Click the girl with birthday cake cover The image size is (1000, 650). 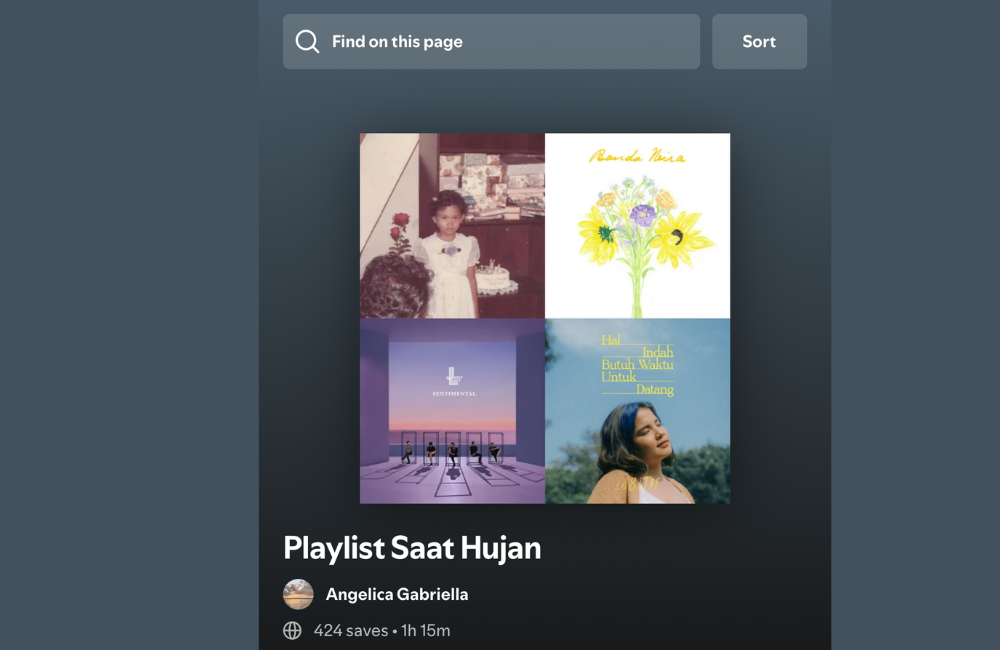click(452, 226)
